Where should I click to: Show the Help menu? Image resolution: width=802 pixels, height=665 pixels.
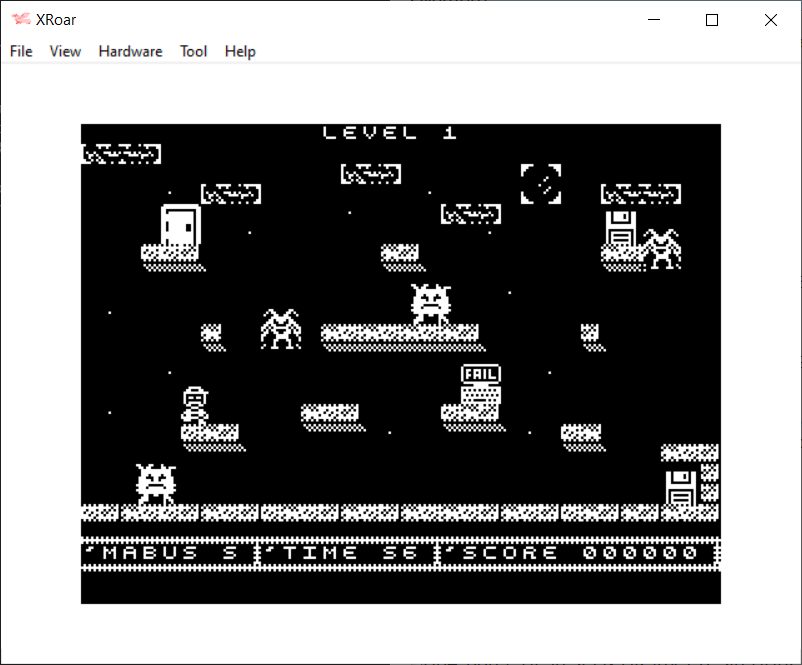pyautogui.click(x=240, y=51)
